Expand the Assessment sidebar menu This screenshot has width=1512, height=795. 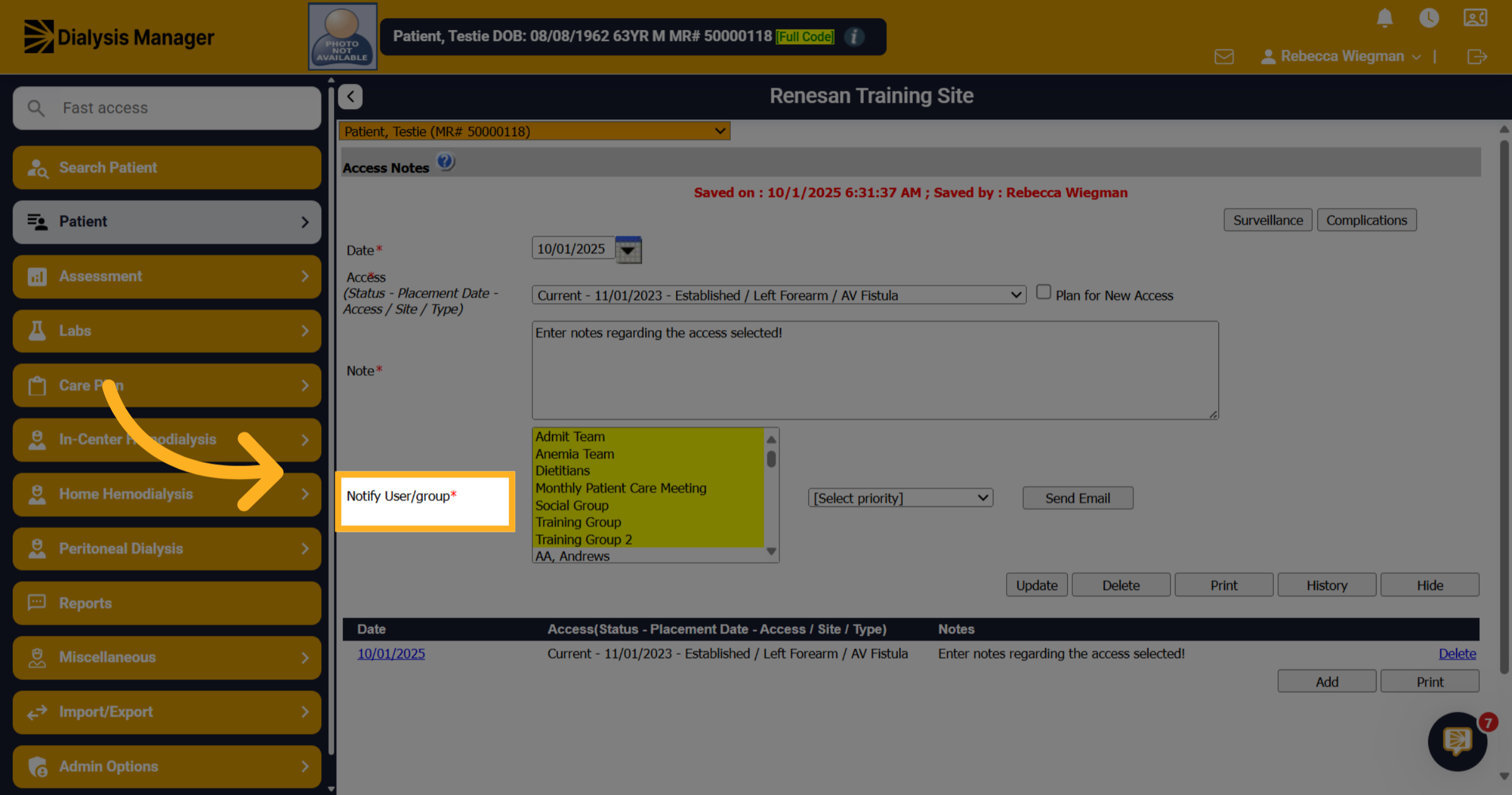[x=167, y=277]
